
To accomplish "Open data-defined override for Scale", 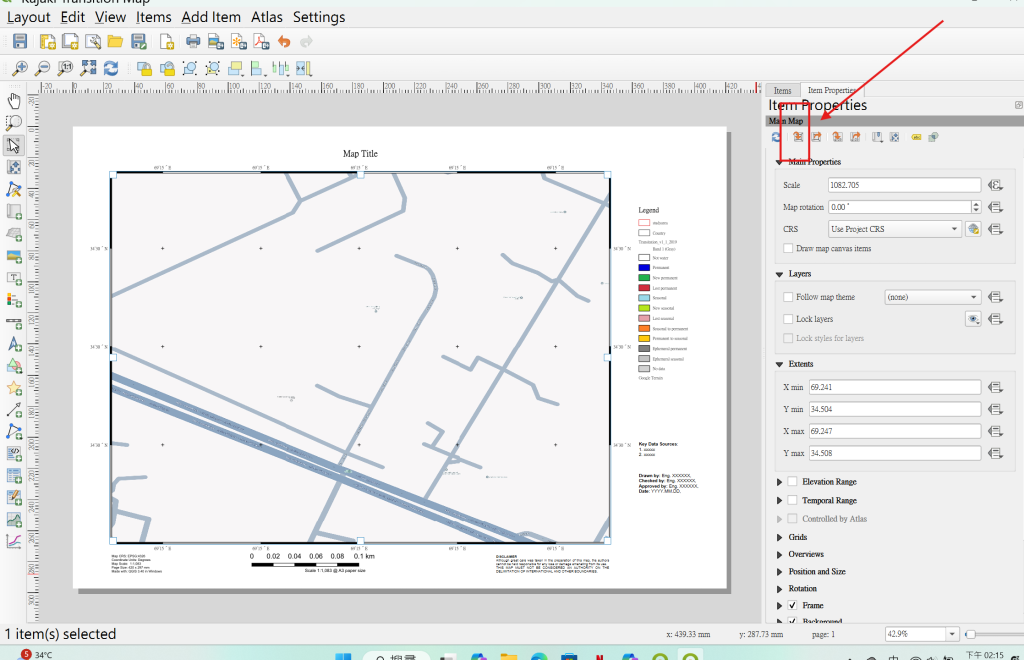I will point(995,185).
